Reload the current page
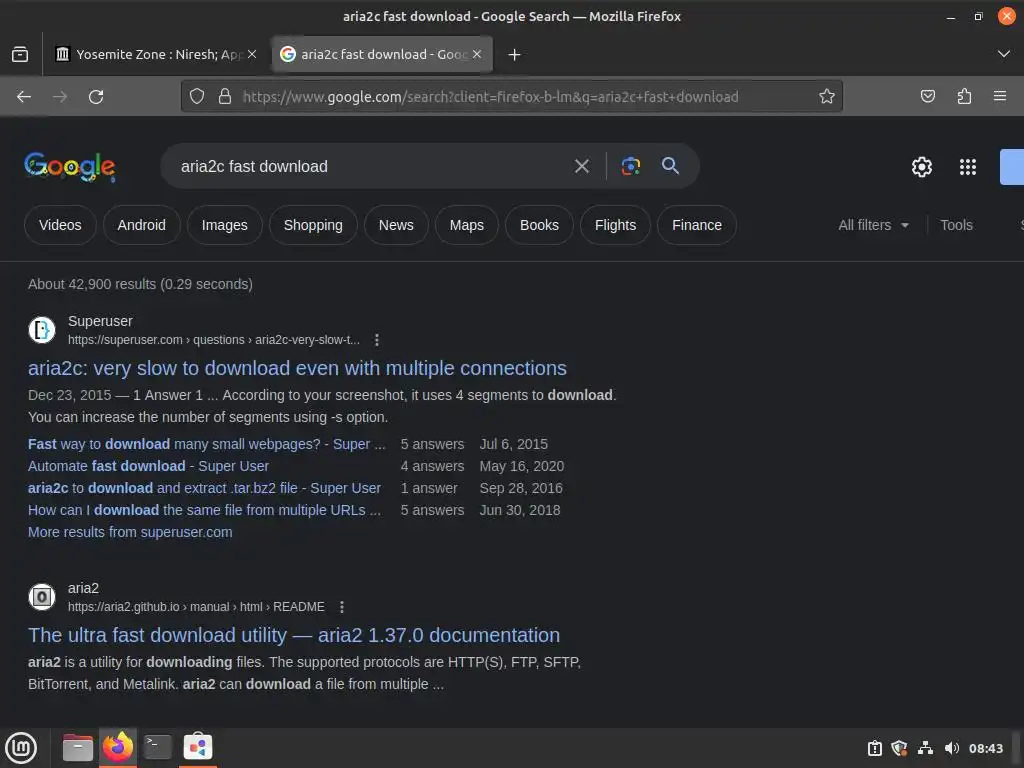Viewport: 1024px width, 768px height. (x=96, y=97)
